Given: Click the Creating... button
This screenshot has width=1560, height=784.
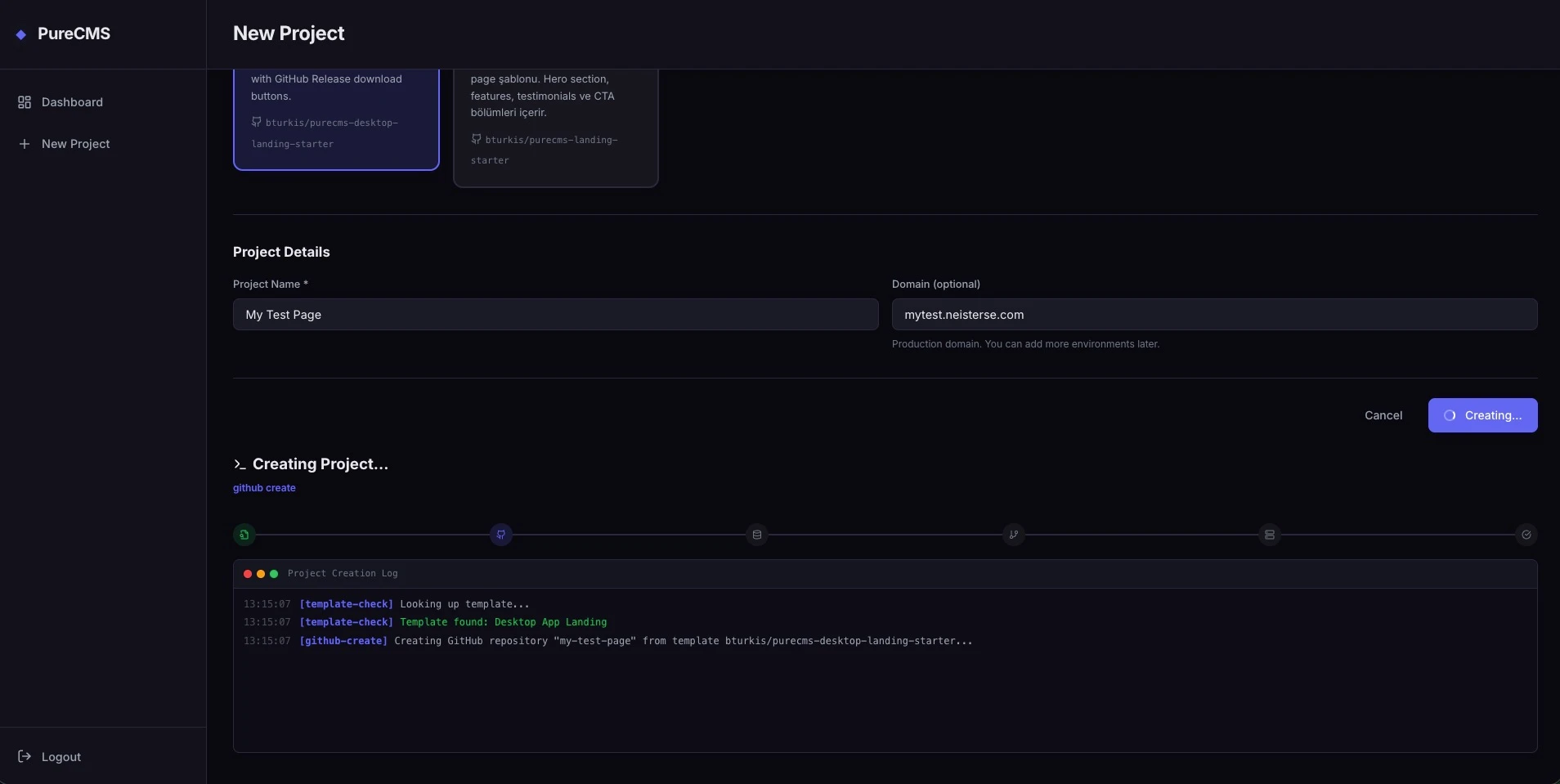Looking at the screenshot, I should [1482, 415].
